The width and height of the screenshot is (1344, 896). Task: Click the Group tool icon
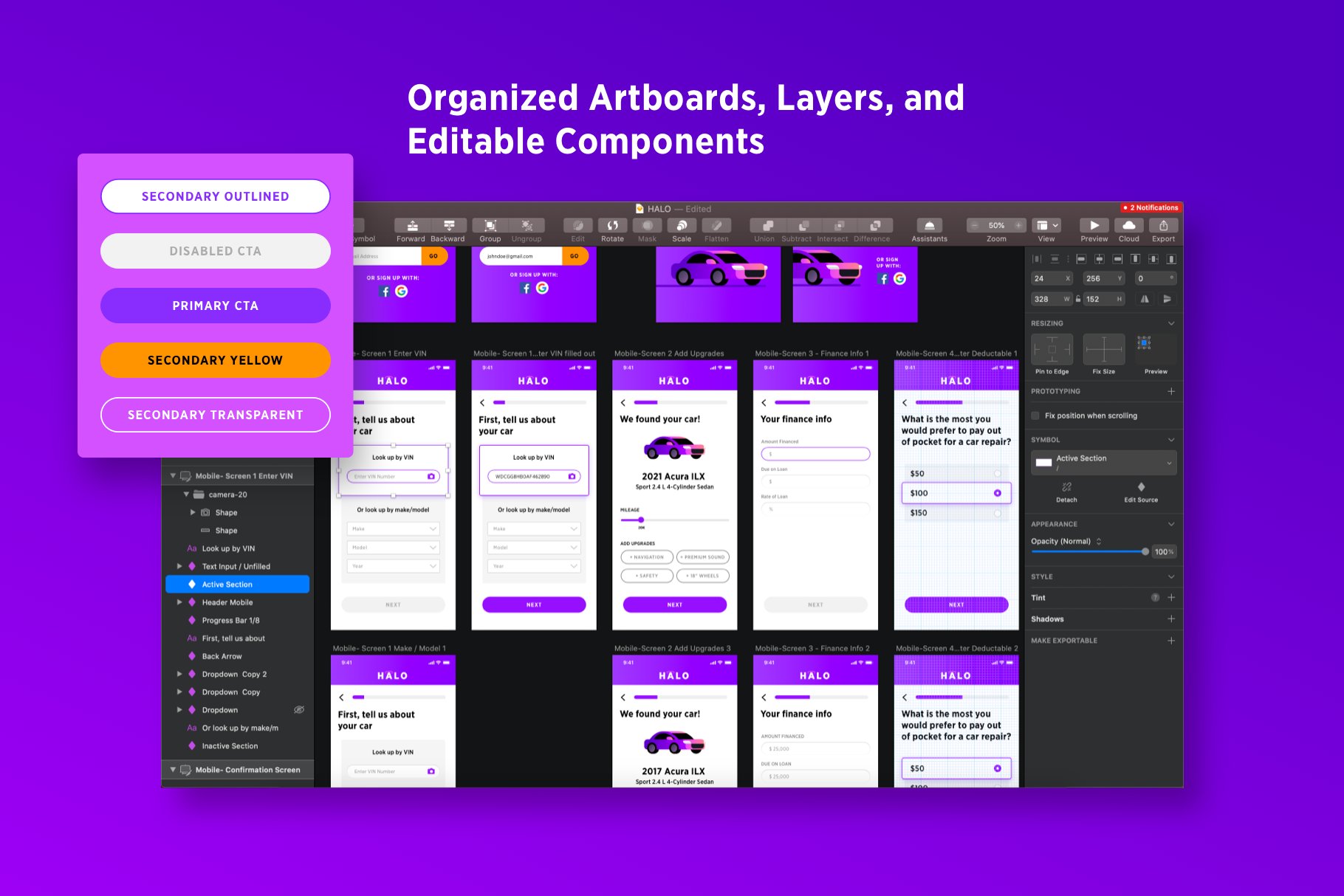[490, 226]
